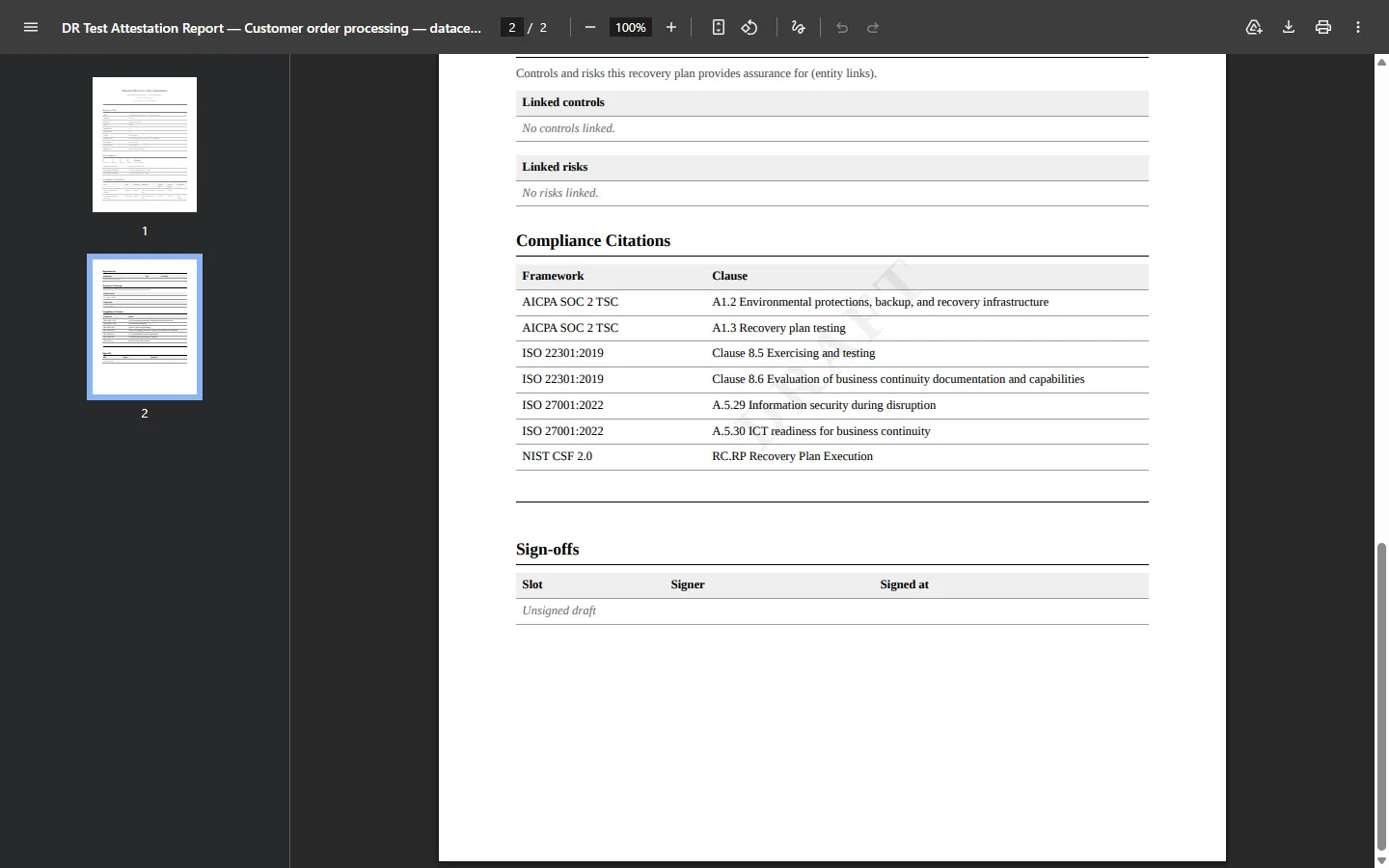
Task: Select page 2 thumbnail
Action: pos(145,327)
